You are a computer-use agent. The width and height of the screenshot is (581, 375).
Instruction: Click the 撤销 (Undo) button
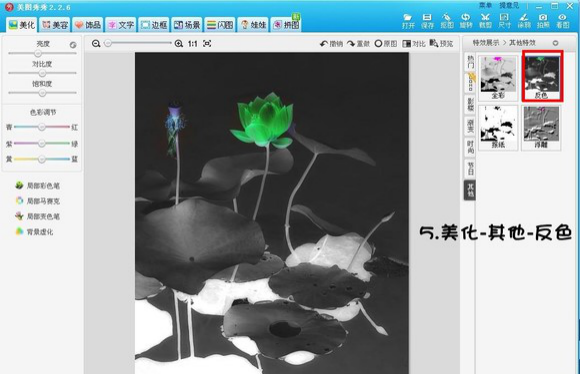coord(331,44)
